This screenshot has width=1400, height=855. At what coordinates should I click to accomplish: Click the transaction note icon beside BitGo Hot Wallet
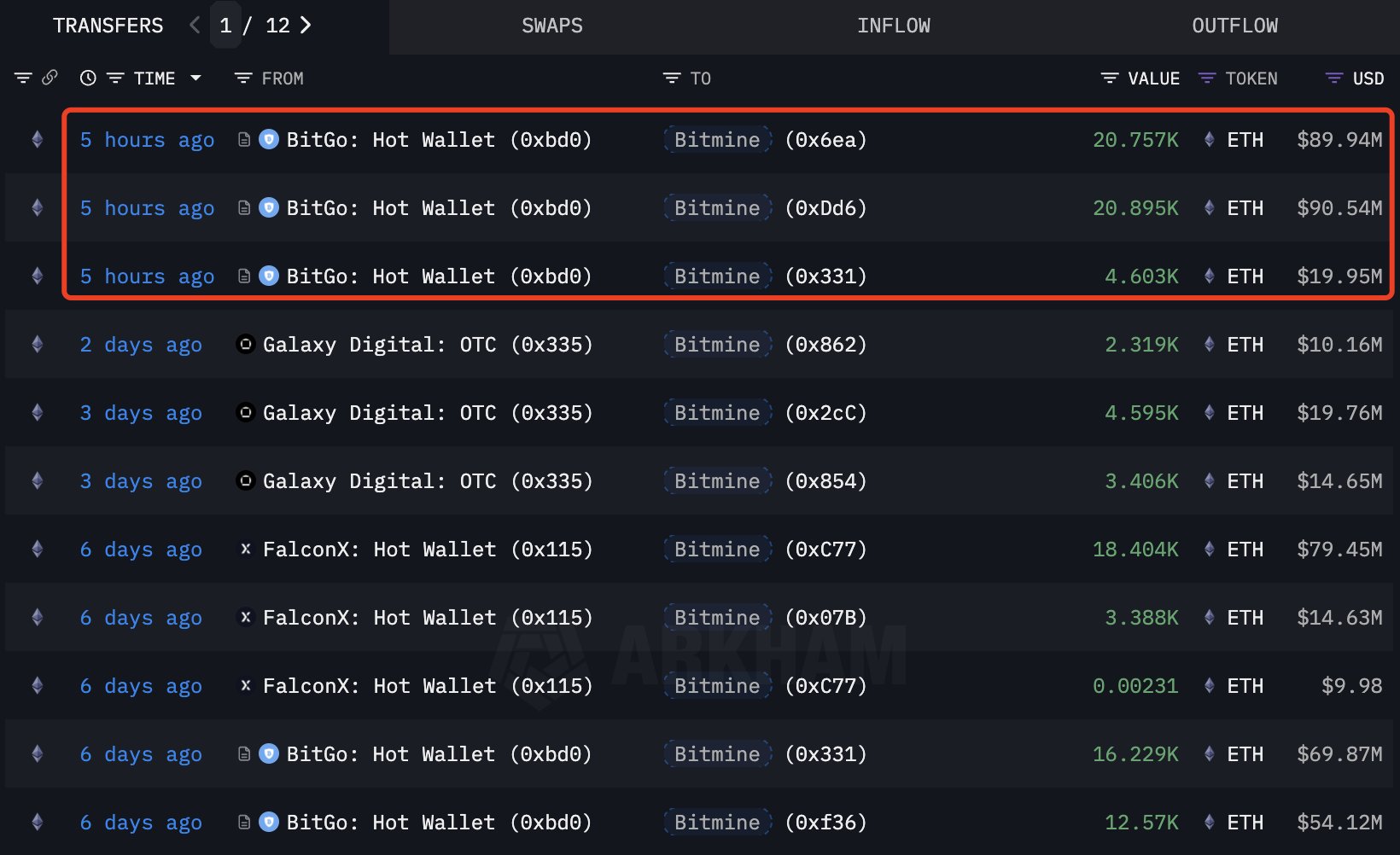click(245, 139)
